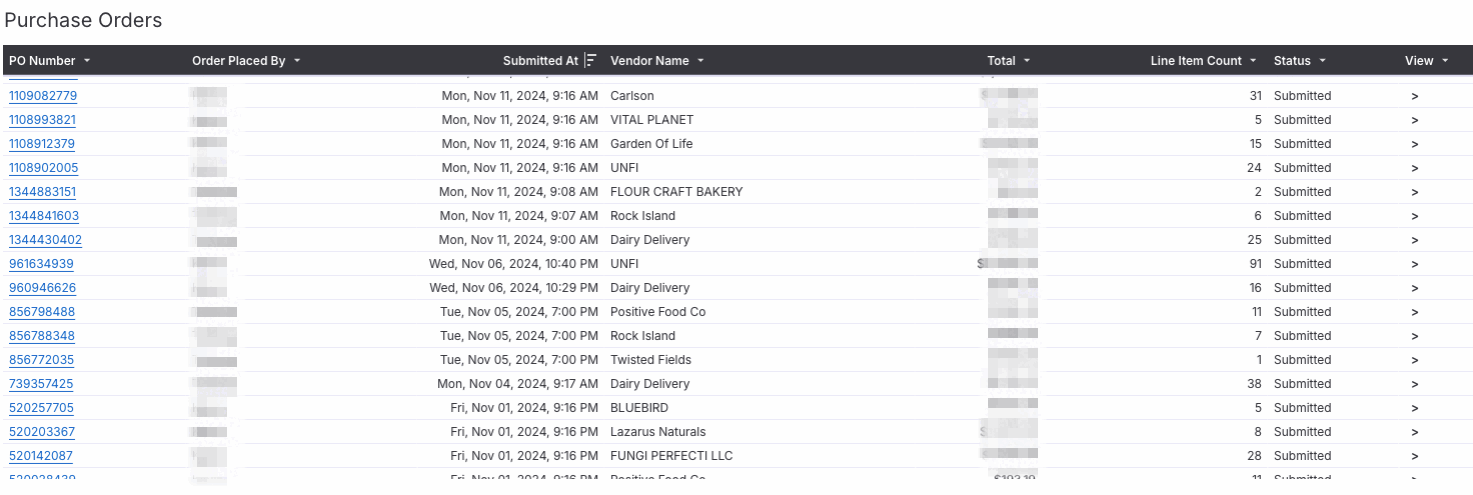The width and height of the screenshot is (1473, 495).
Task: Open view arrow for Lazarus Naturals row
Action: point(1414,432)
